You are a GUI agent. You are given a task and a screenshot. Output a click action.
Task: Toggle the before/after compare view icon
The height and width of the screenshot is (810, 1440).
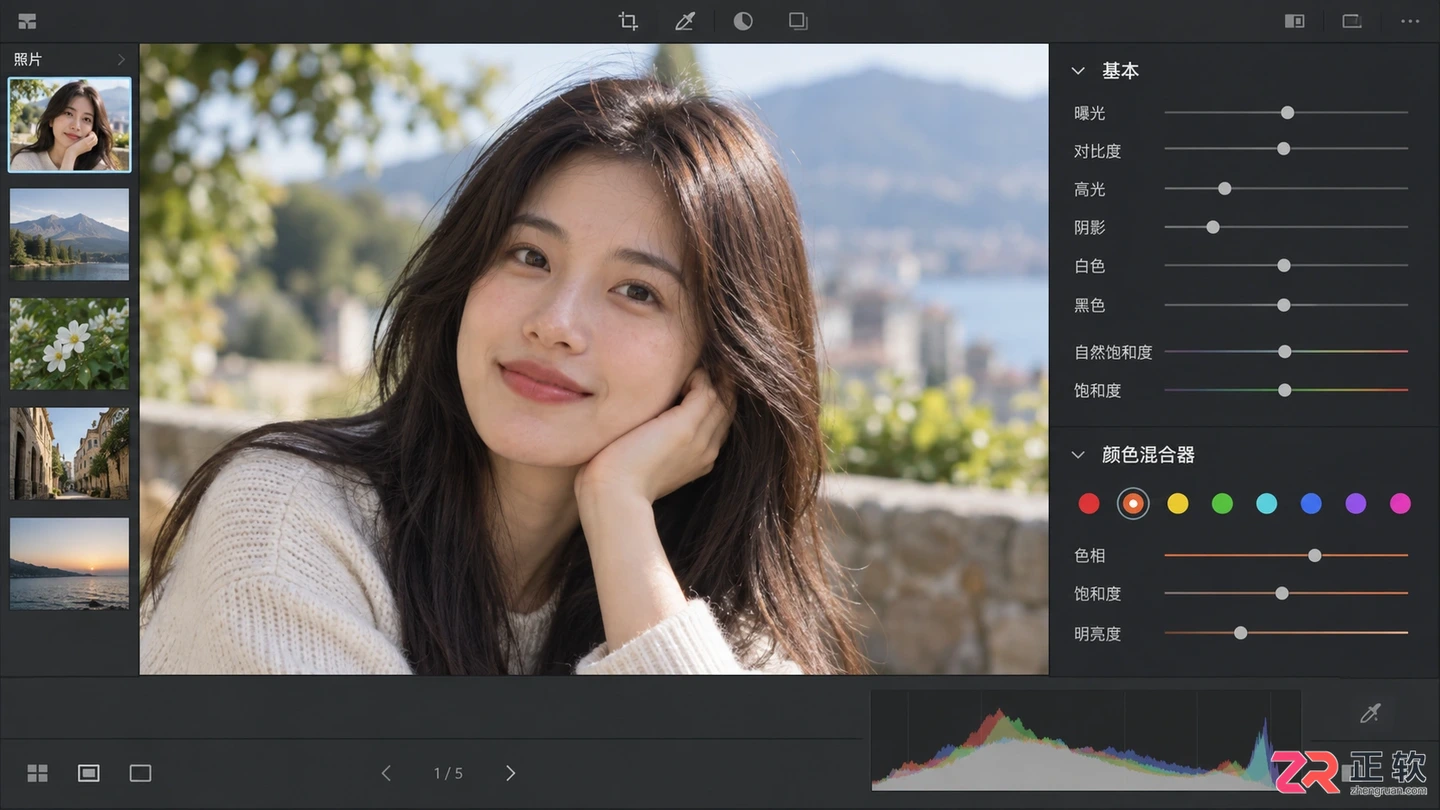pyautogui.click(x=1295, y=21)
